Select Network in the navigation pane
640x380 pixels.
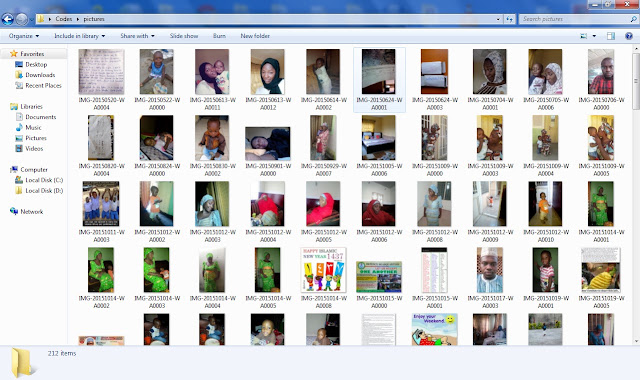click(x=27, y=211)
